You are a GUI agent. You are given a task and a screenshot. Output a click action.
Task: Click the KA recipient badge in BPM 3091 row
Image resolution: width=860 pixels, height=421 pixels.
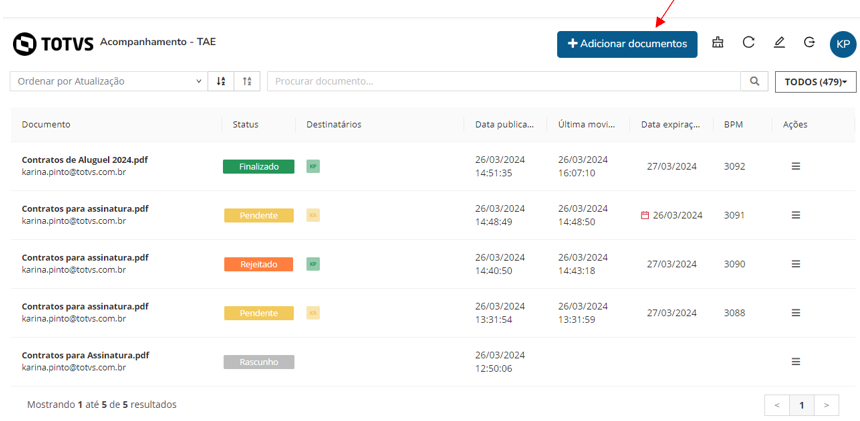(313, 215)
